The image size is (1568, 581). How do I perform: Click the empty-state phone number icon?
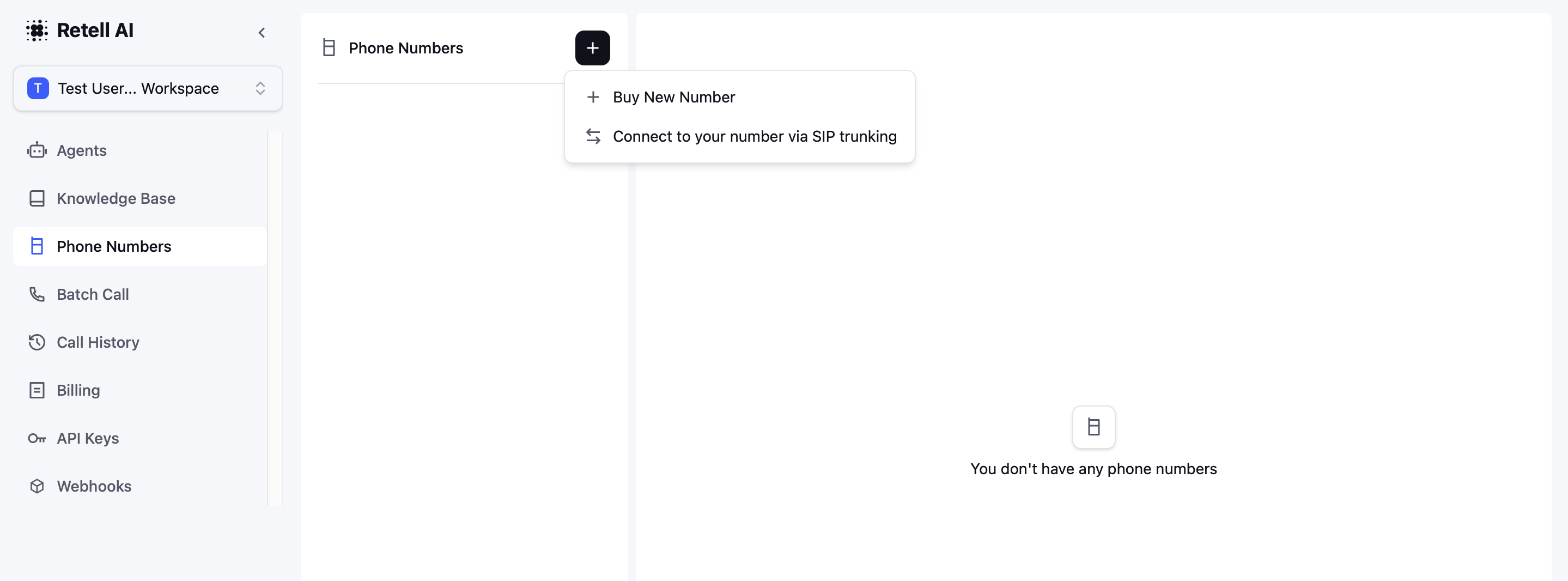pos(1093,427)
